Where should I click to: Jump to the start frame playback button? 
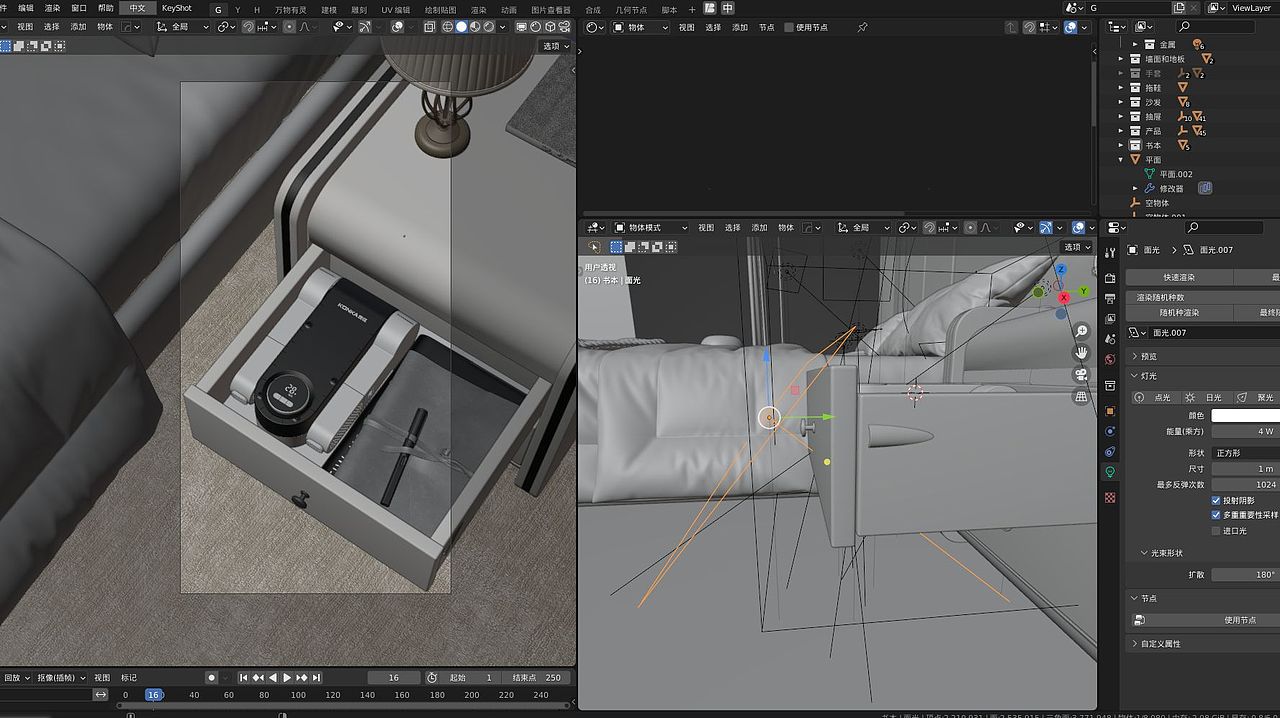coord(244,678)
